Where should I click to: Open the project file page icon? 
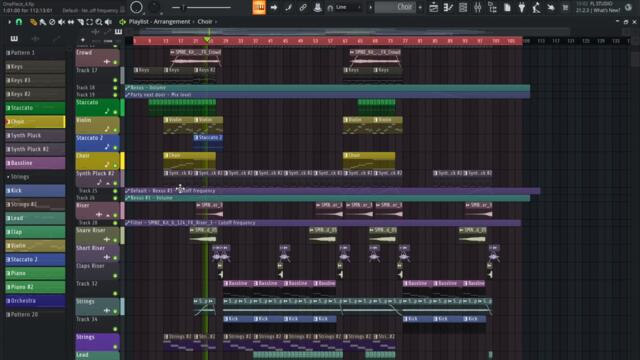[x=507, y=7]
